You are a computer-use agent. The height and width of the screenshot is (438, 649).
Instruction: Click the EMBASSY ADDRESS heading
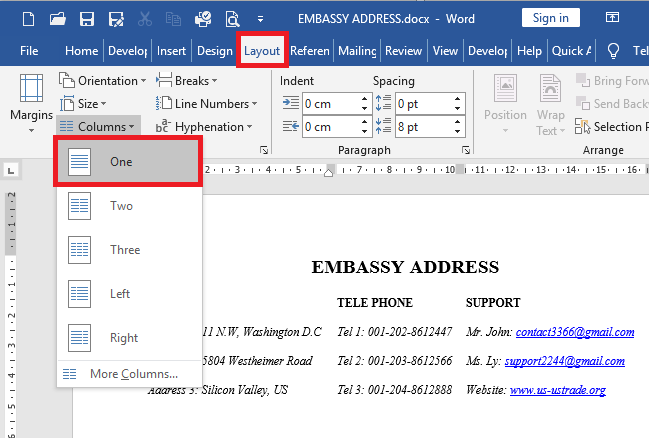405,267
